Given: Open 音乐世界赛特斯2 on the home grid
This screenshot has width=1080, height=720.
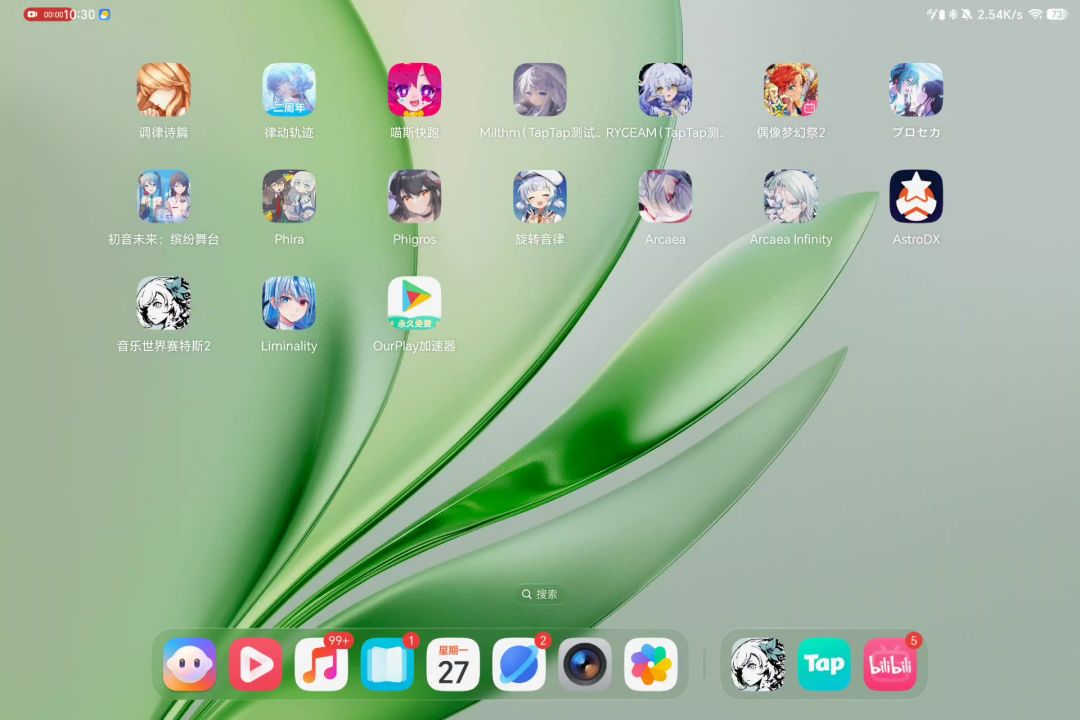Looking at the screenshot, I should pyautogui.click(x=163, y=303).
